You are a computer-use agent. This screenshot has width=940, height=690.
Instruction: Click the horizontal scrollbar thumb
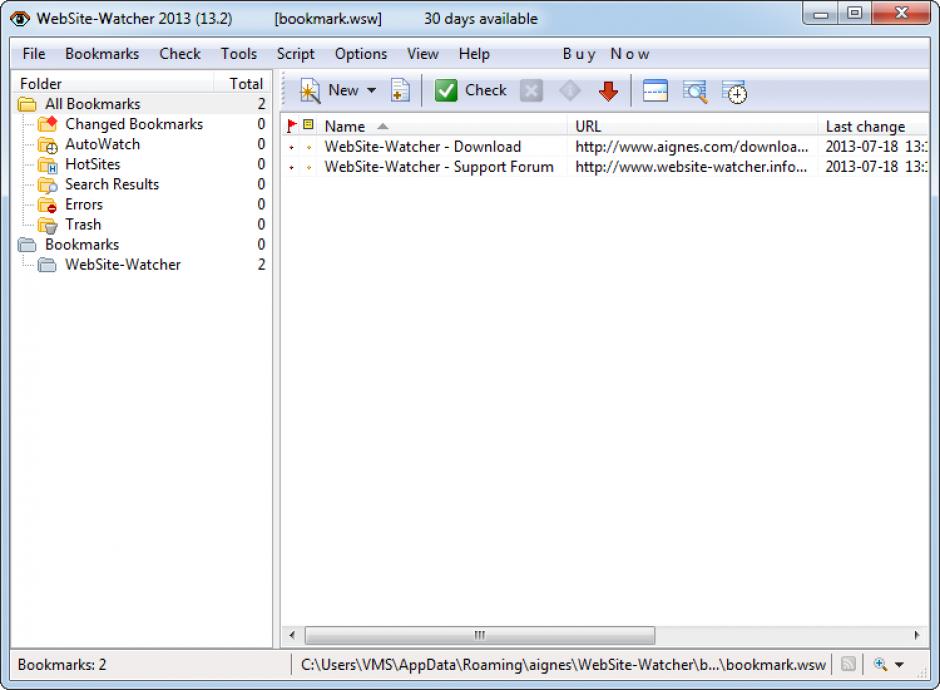(x=480, y=635)
